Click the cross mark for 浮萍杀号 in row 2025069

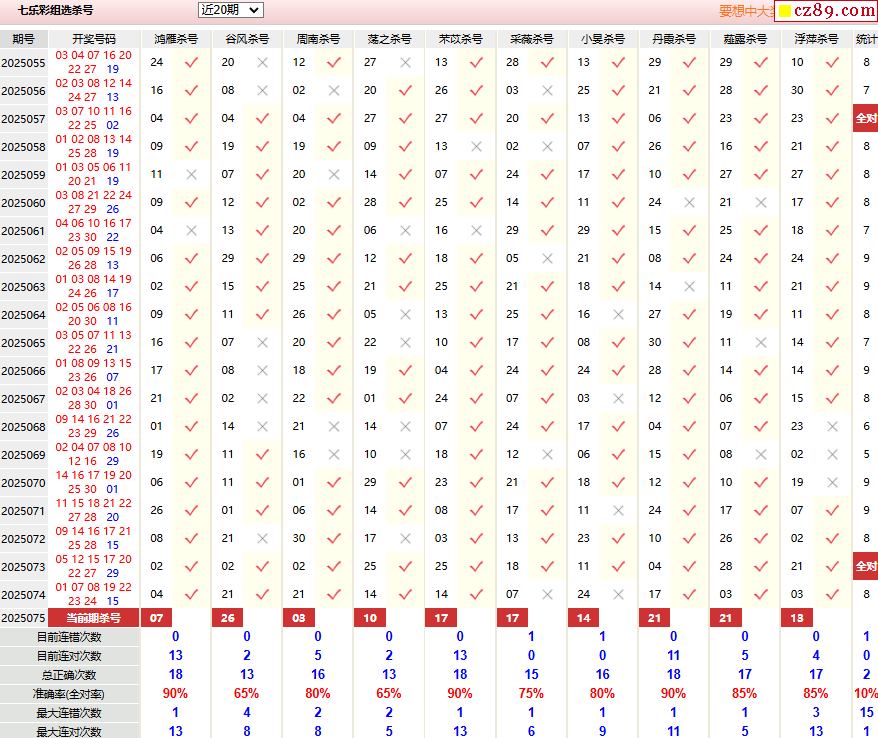pos(833,454)
